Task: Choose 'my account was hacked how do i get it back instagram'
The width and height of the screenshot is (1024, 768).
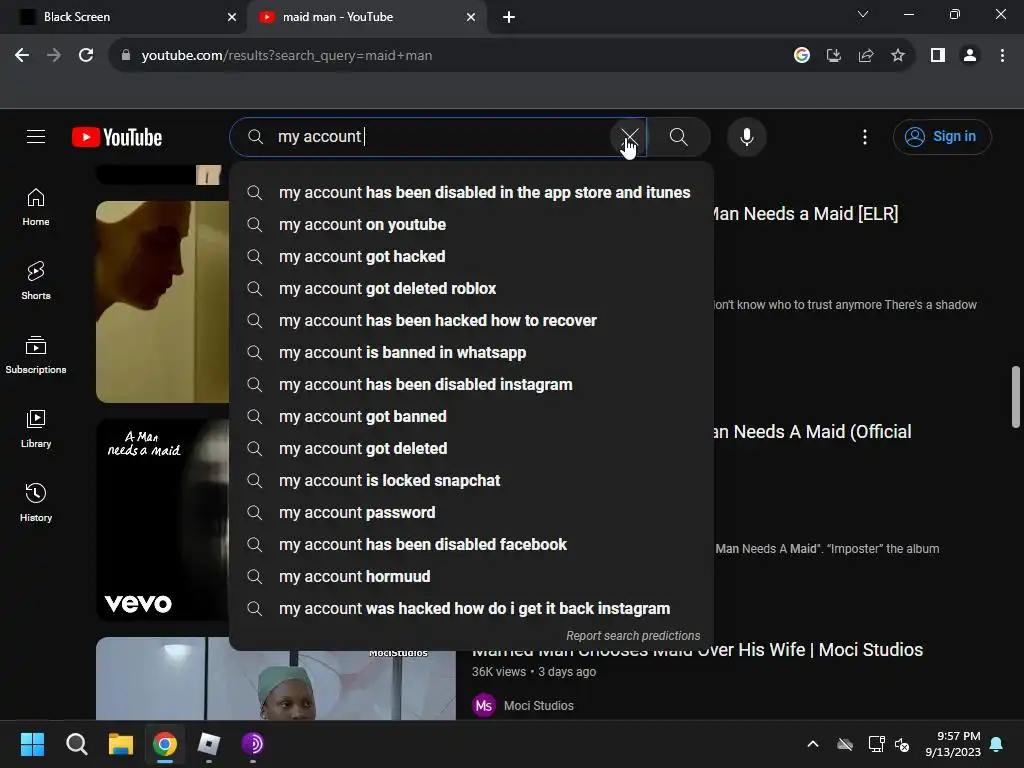Action: click(472, 609)
